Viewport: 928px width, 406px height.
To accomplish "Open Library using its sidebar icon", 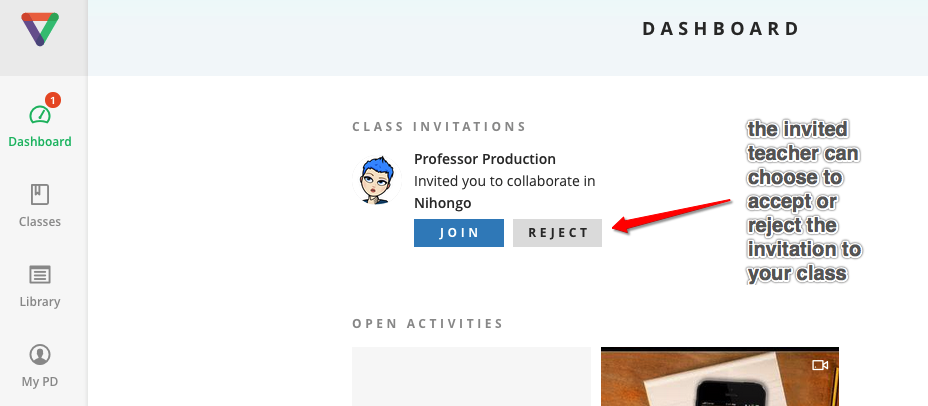I will (x=40, y=274).
